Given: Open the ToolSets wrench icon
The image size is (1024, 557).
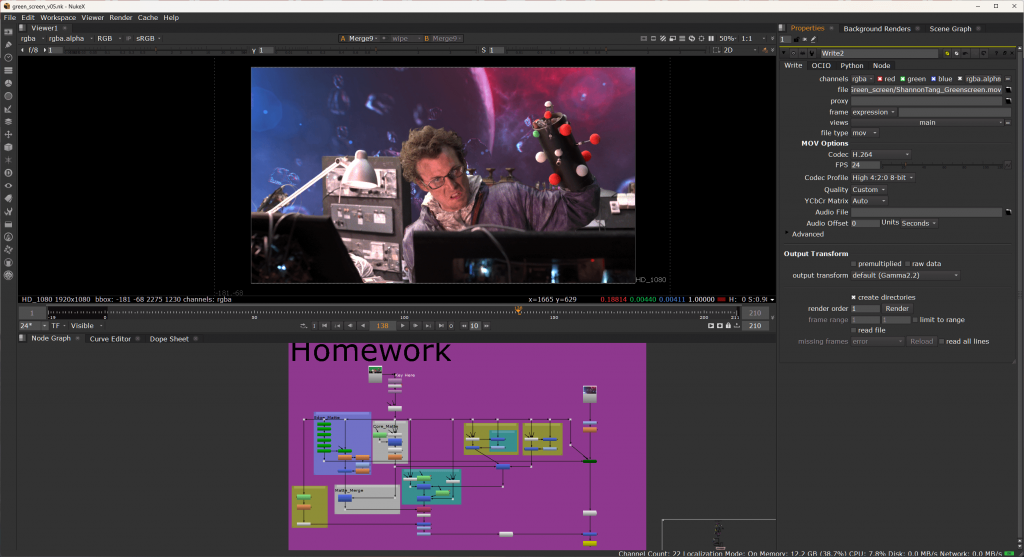Looking at the screenshot, I should [x=8, y=212].
